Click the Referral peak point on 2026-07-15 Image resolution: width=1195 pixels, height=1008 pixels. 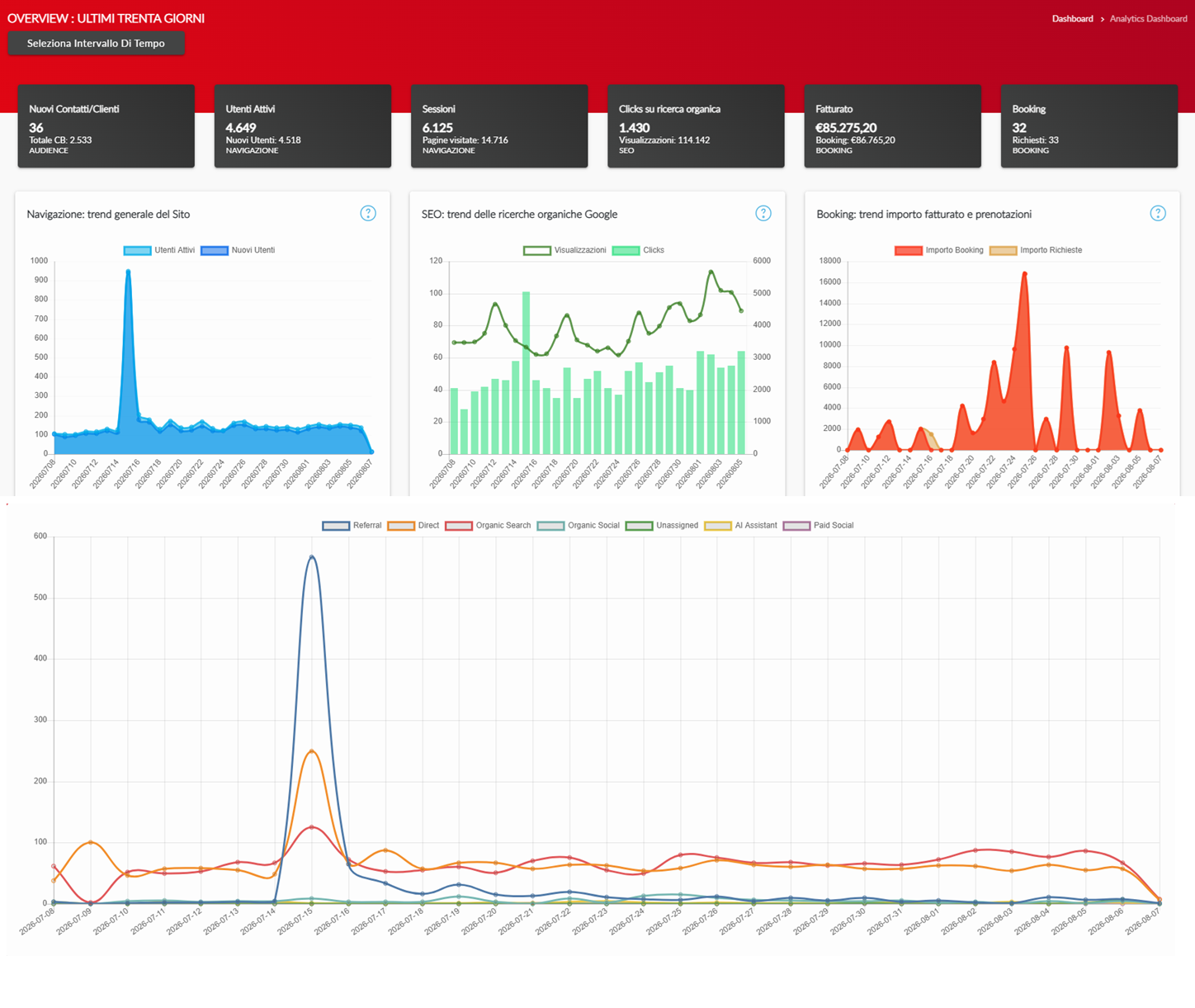click(x=311, y=557)
